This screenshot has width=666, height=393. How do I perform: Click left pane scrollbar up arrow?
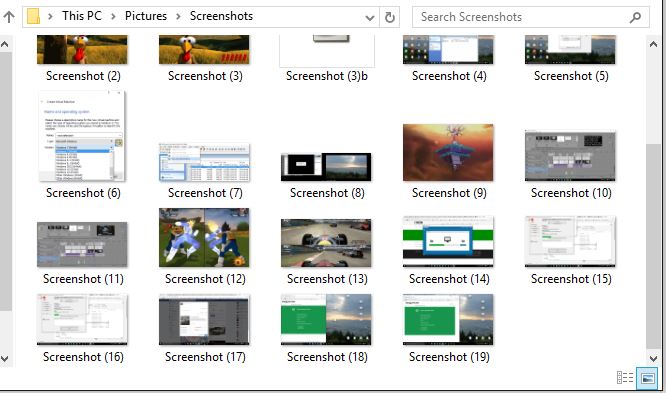pyautogui.click(x=5, y=44)
